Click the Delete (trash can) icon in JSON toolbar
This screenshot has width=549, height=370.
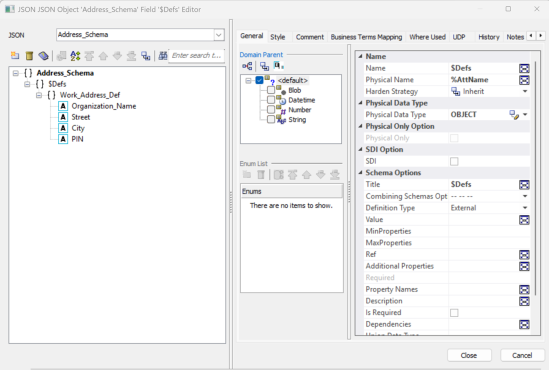[29, 55]
